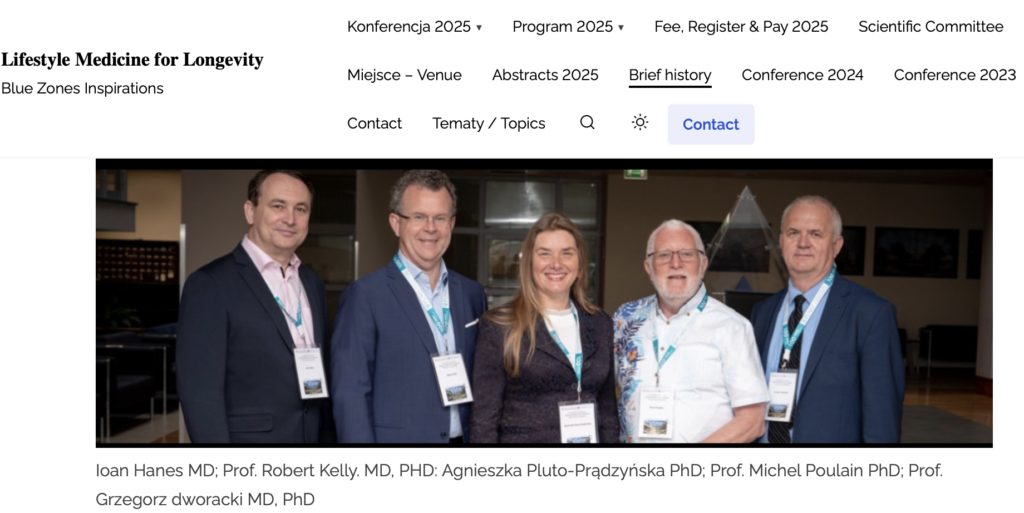Open Tematy / Topics page

coord(488,123)
